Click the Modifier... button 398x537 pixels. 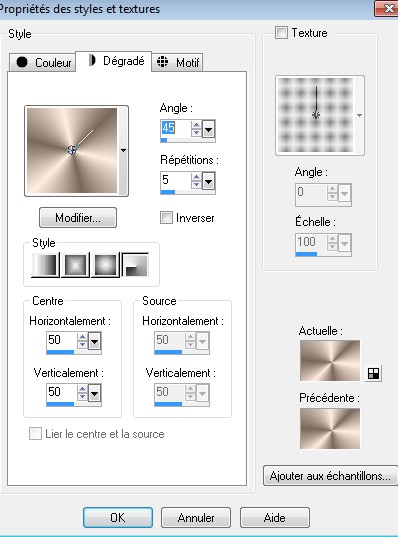[78, 217]
